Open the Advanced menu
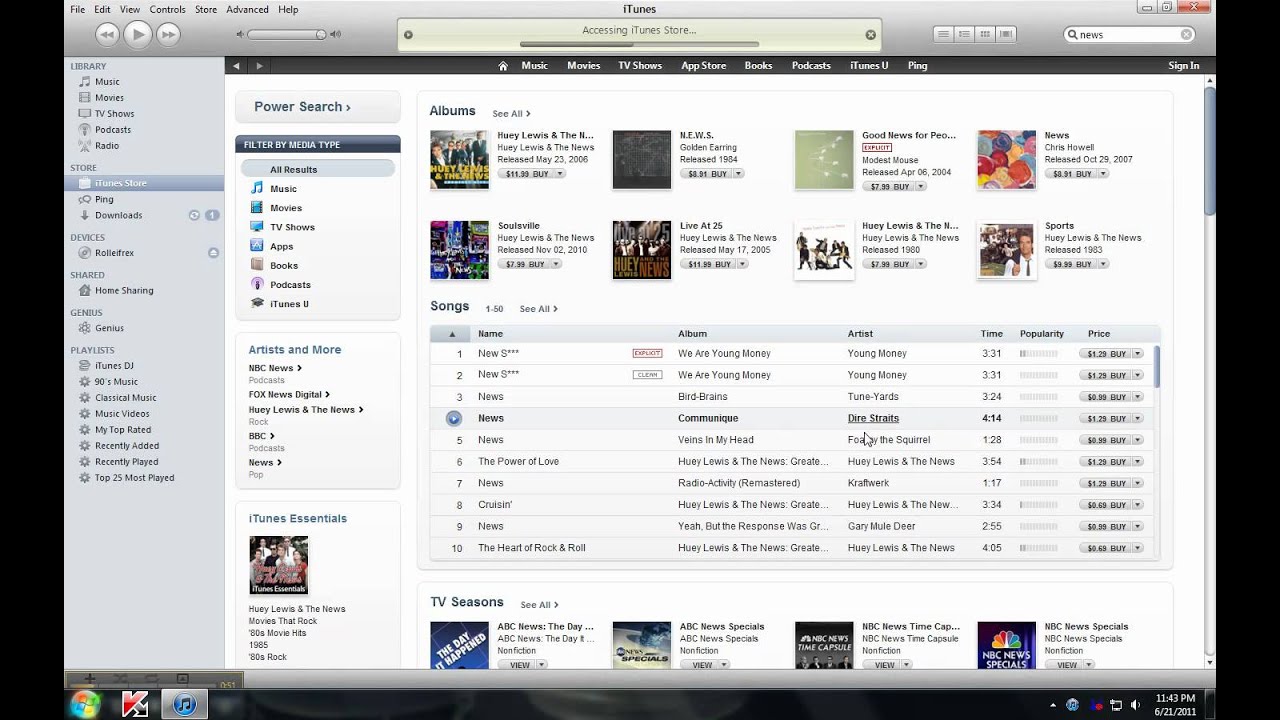The height and width of the screenshot is (720, 1280). coord(247,9)
